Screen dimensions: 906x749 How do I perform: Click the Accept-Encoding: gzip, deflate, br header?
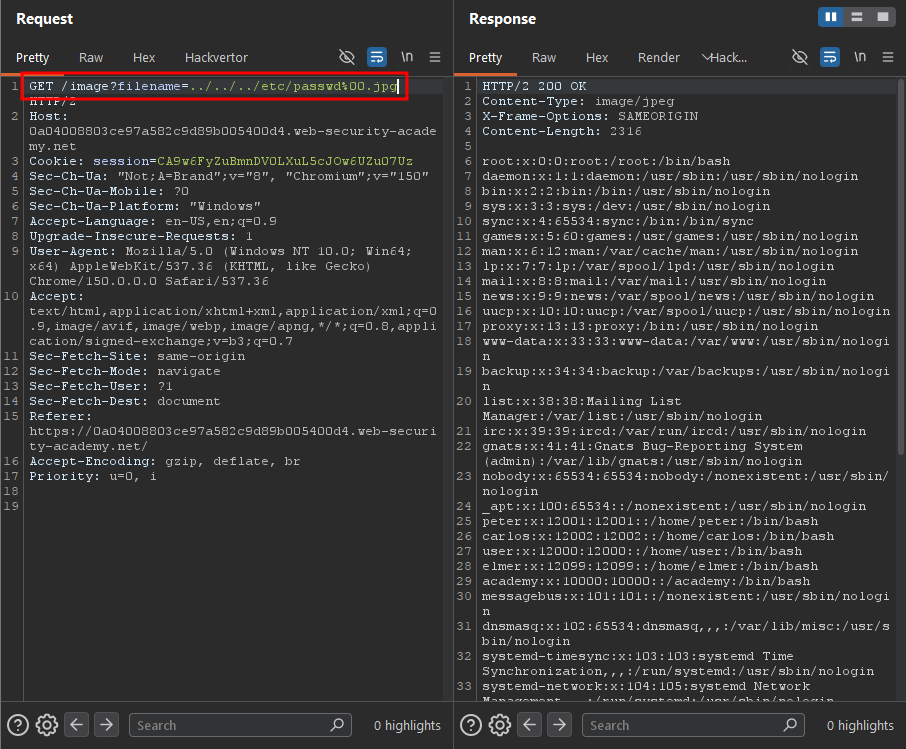pyautogui.click(x=165, y=461)
